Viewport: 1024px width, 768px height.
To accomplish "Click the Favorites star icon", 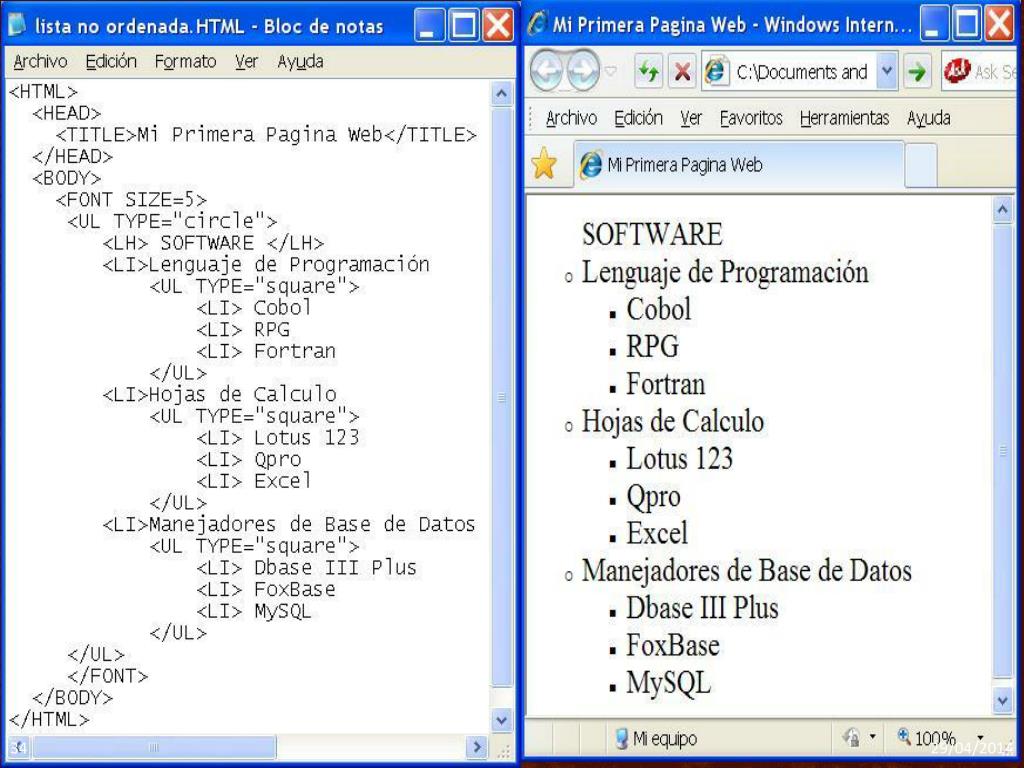I will [x=543, y=163].
